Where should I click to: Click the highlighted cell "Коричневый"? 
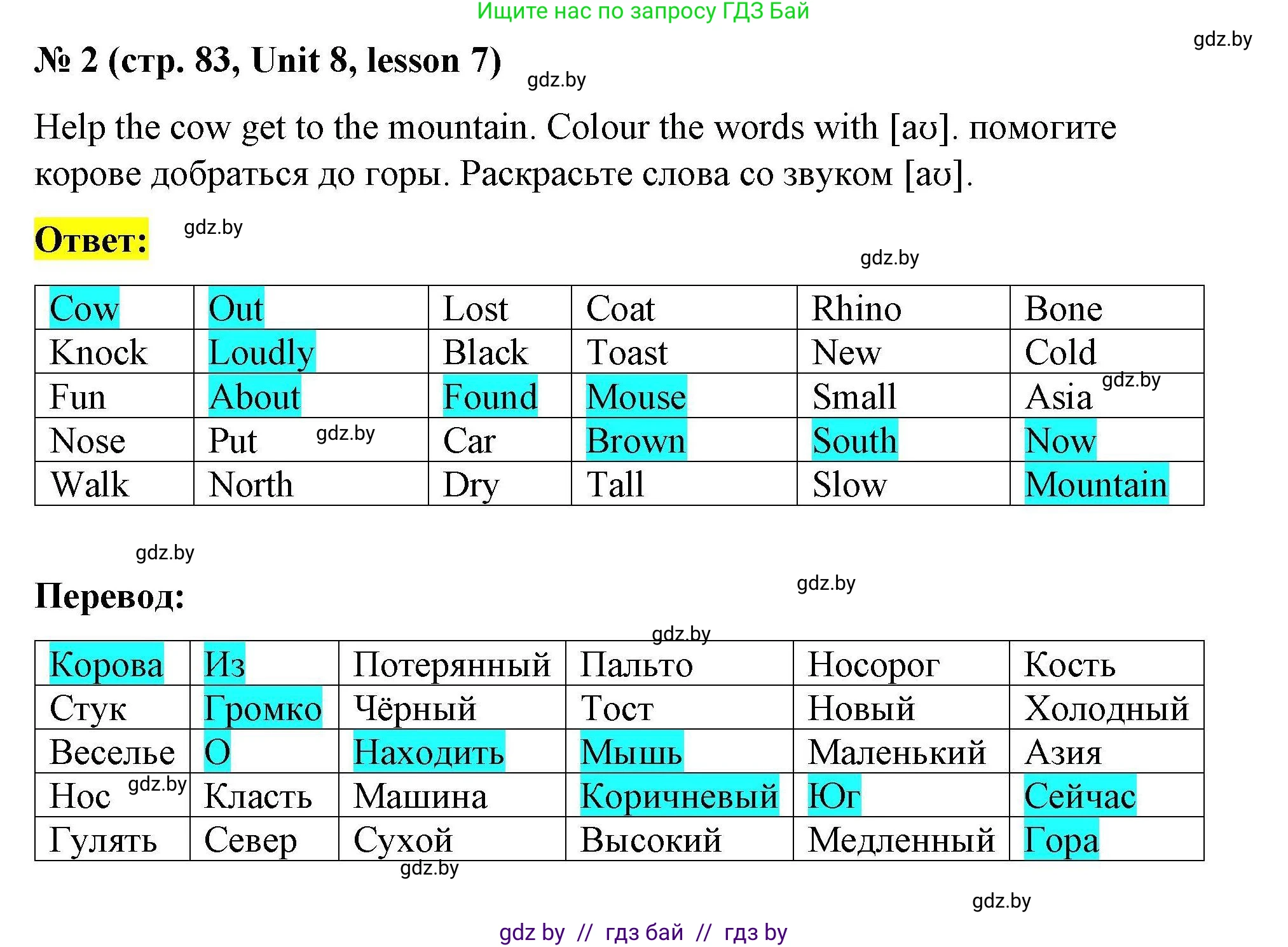(679, 796)
